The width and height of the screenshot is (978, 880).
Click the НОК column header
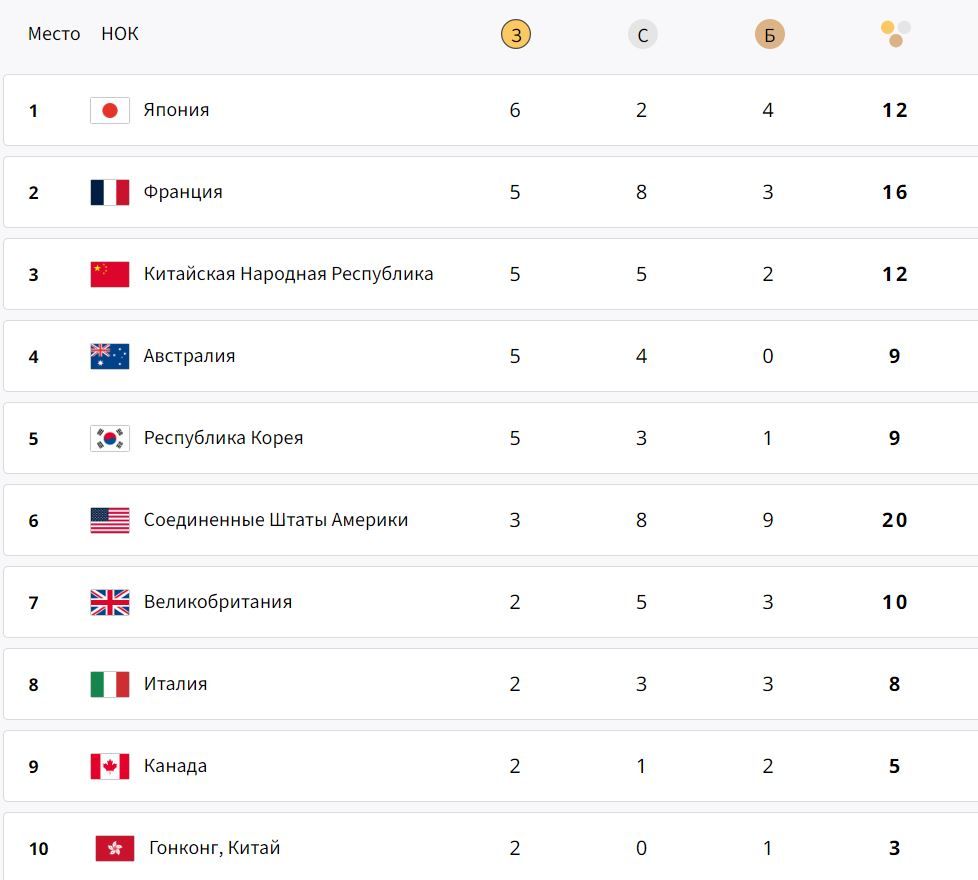point(120,33)
